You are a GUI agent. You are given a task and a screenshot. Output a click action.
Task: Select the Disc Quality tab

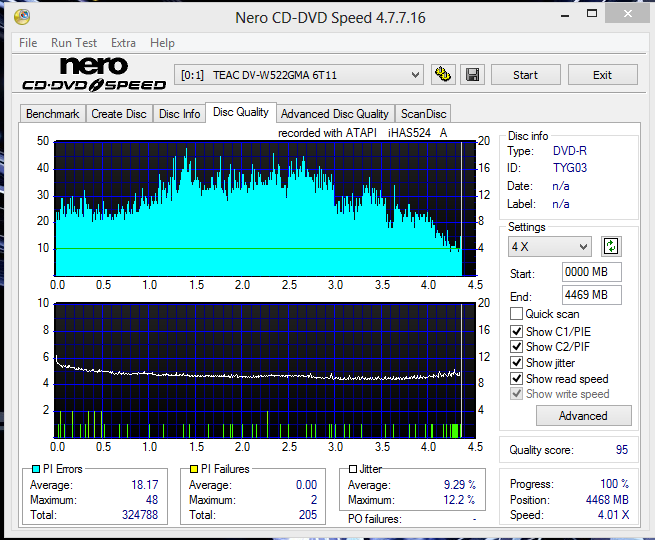241,112
